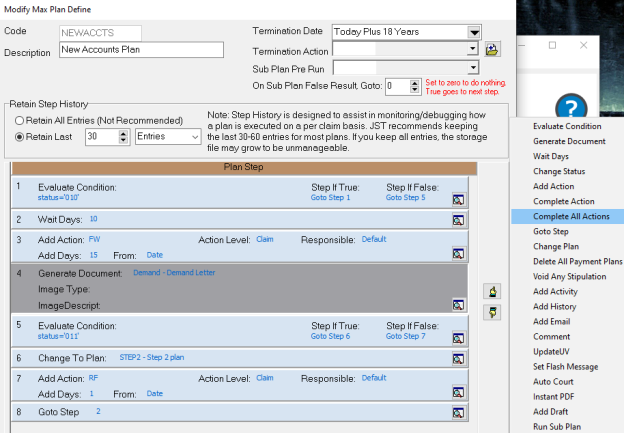The image size is (624, 433).
Task: Select Add Email in the step menu
Action: pos(553,321)
